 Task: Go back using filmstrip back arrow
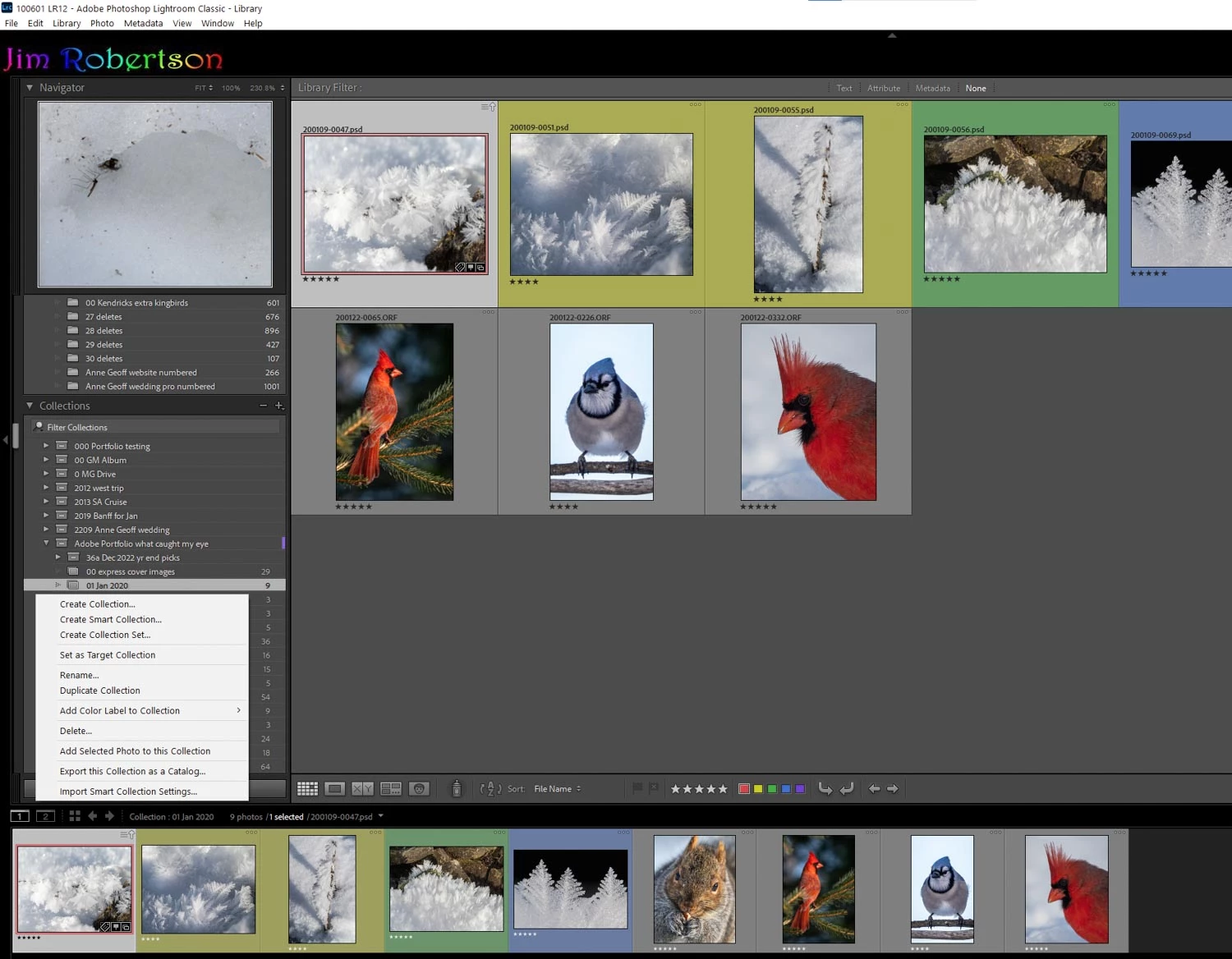[x=92, y=816]
